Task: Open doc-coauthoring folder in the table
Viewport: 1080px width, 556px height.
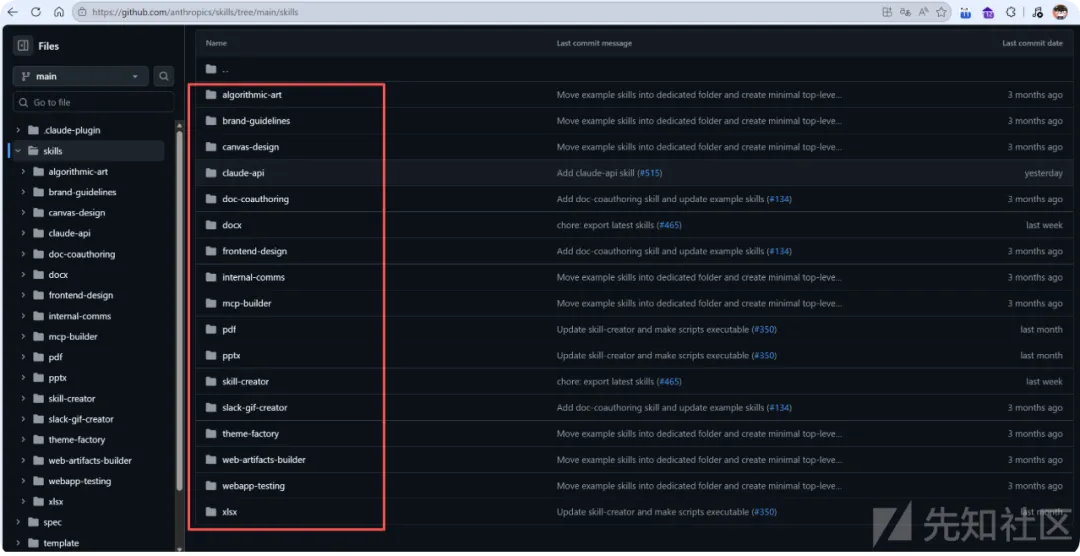Action: coord(256,199)
